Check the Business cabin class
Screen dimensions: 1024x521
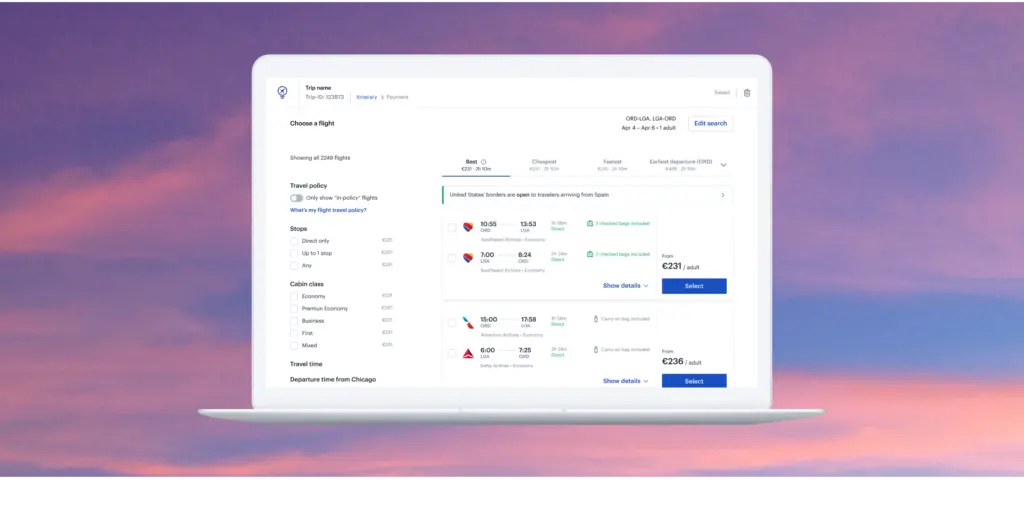294,321
